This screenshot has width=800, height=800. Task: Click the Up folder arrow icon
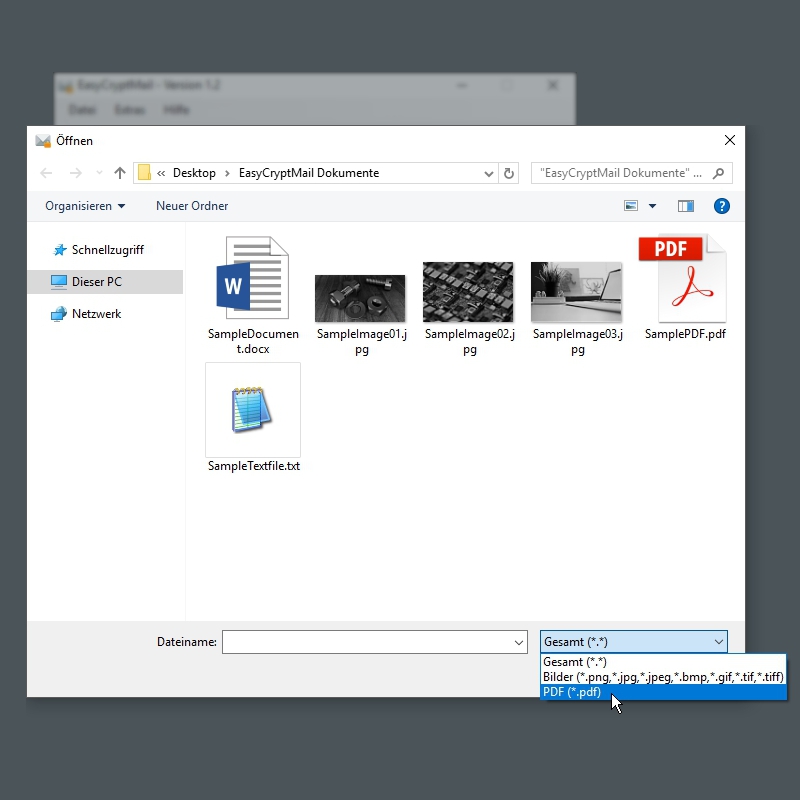tap(121, 173)
